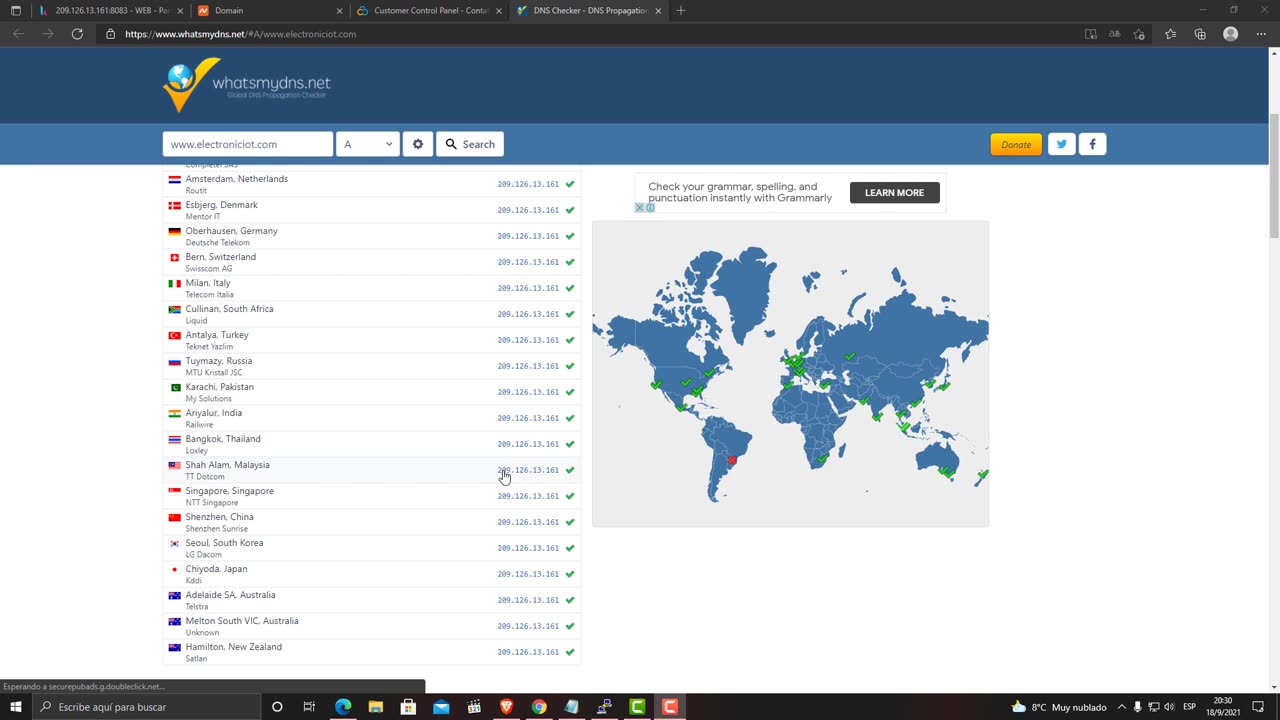The height and width of the screenshot is (720, 1280).
Task: Open the Twitter share button
Action: tap(1061, 144)
